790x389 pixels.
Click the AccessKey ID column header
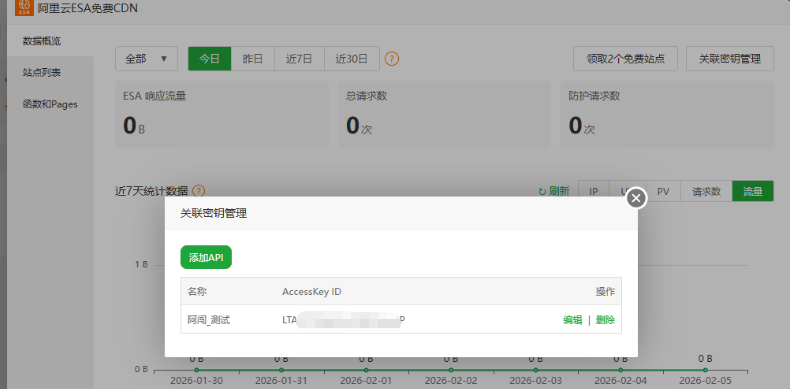pyautogui.click(x=312, y=292)
